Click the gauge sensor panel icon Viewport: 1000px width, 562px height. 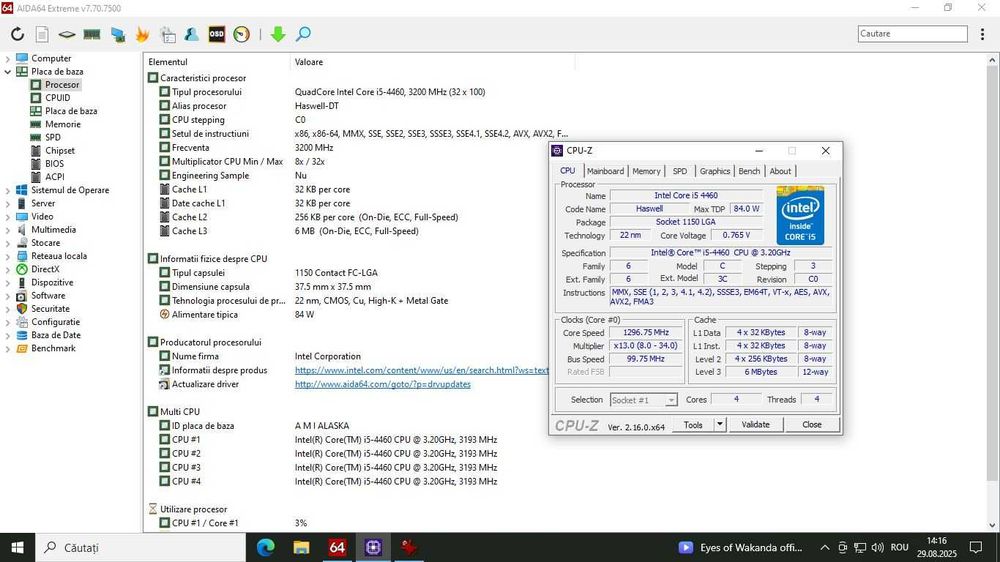pos(241,34)
